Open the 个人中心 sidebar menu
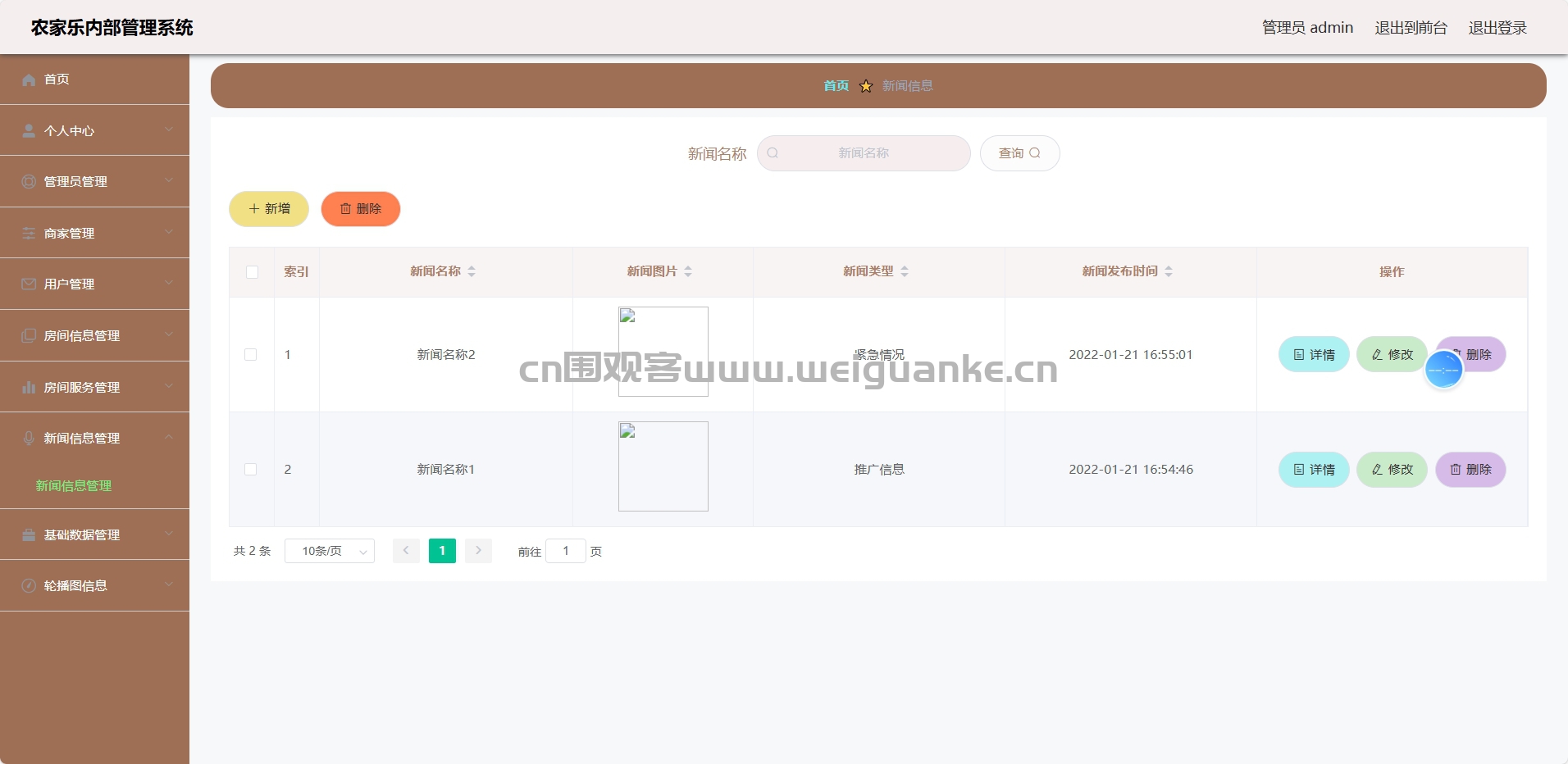The image size is (1568, 764). pyautogui.click(x=94, y=131)
